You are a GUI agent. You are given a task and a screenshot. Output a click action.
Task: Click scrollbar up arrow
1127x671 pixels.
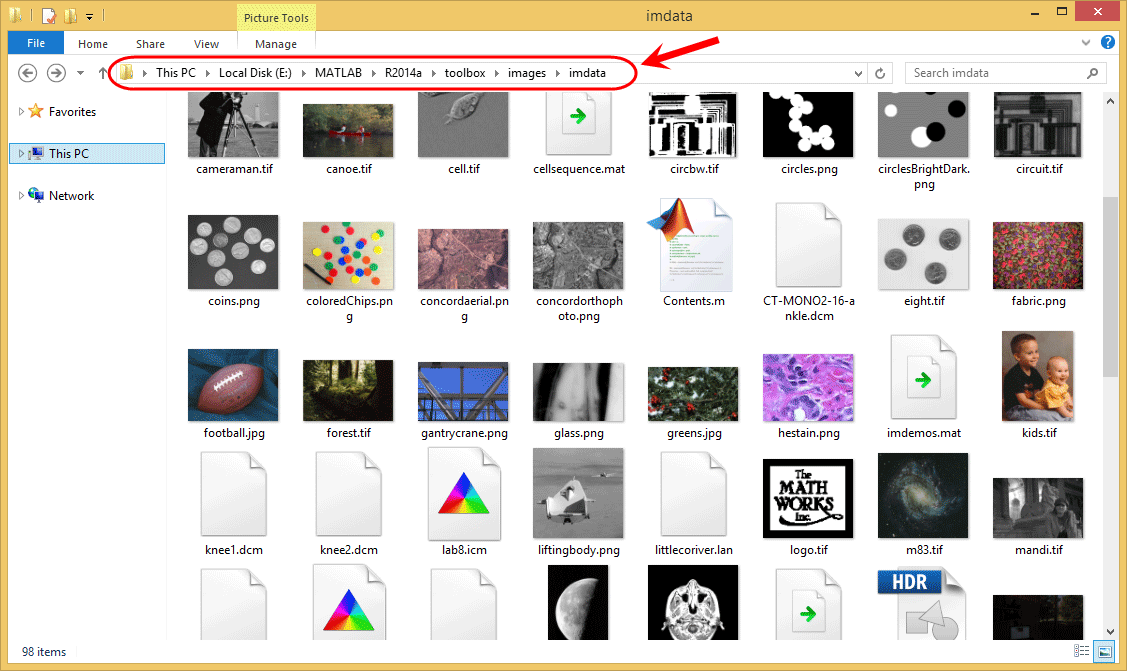click(1110, 101)
